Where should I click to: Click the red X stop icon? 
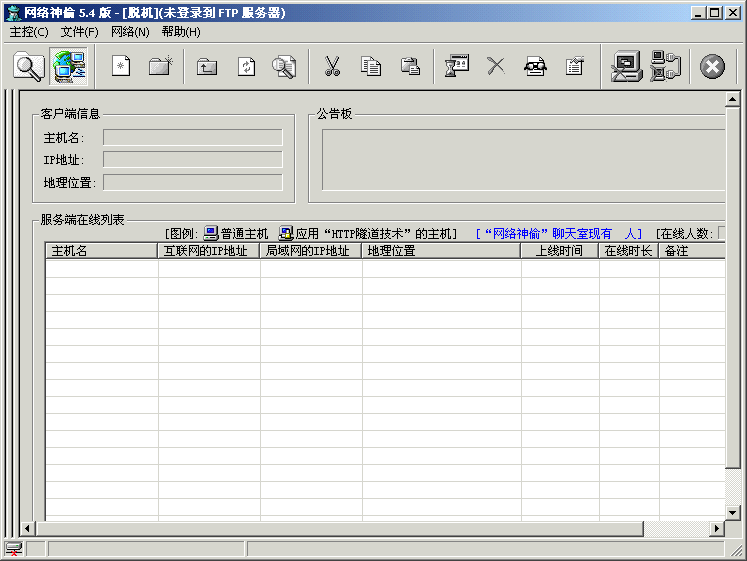tap(712, 67)
